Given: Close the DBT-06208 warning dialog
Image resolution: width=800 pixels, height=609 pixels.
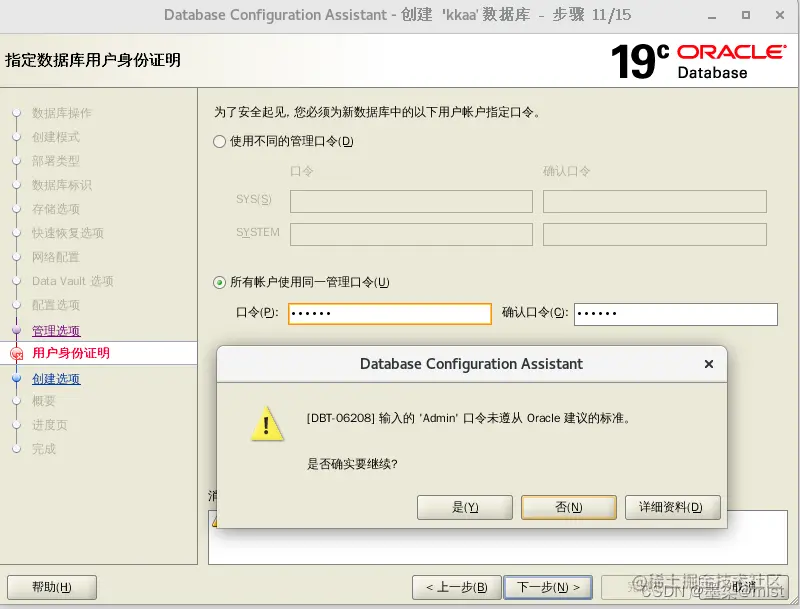Looking at the screenshot, I should click(709, 364).
